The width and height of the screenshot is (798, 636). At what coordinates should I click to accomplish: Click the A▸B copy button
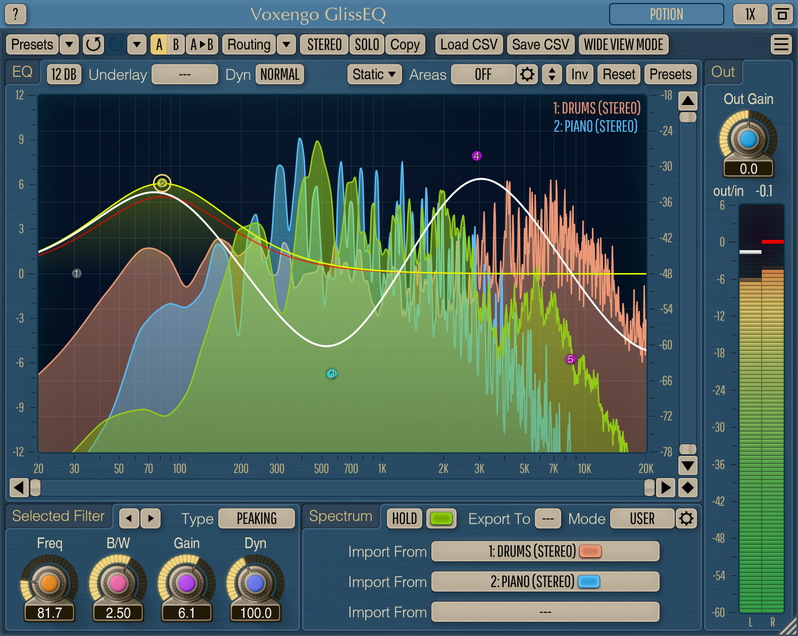pyautogui.click(x=202, y=45)
